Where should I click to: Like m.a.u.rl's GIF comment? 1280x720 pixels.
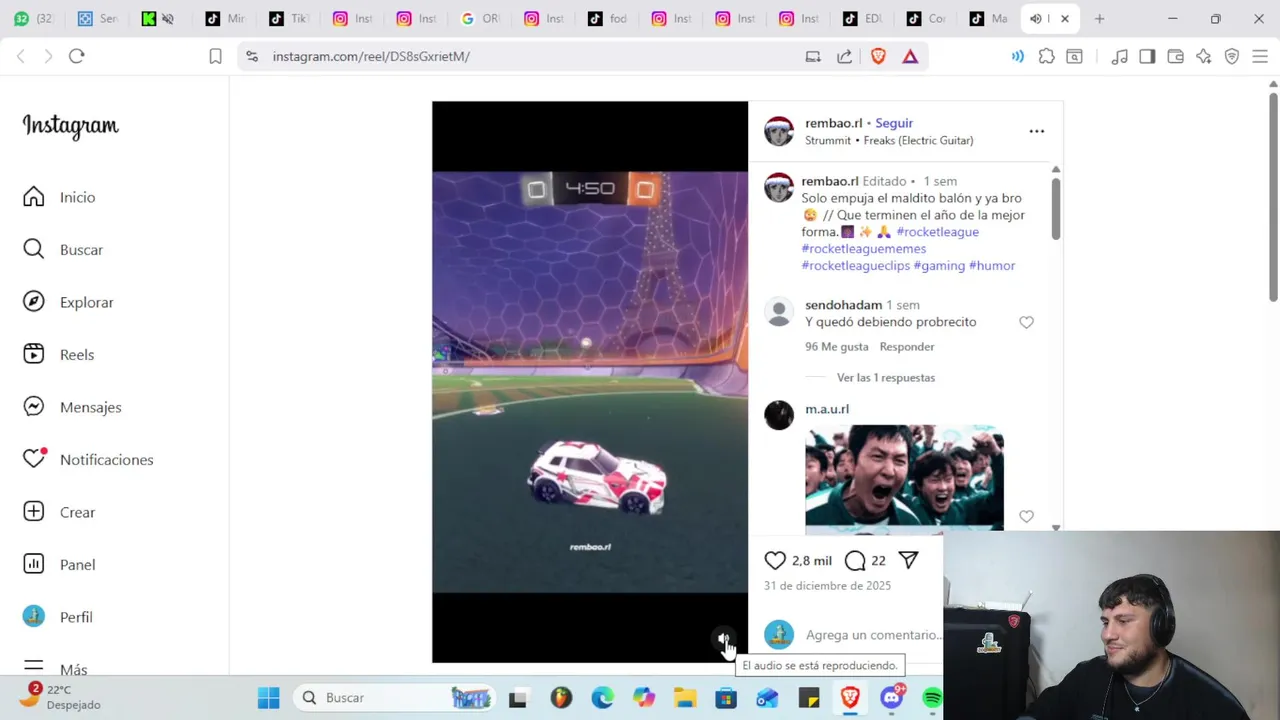1026,516
